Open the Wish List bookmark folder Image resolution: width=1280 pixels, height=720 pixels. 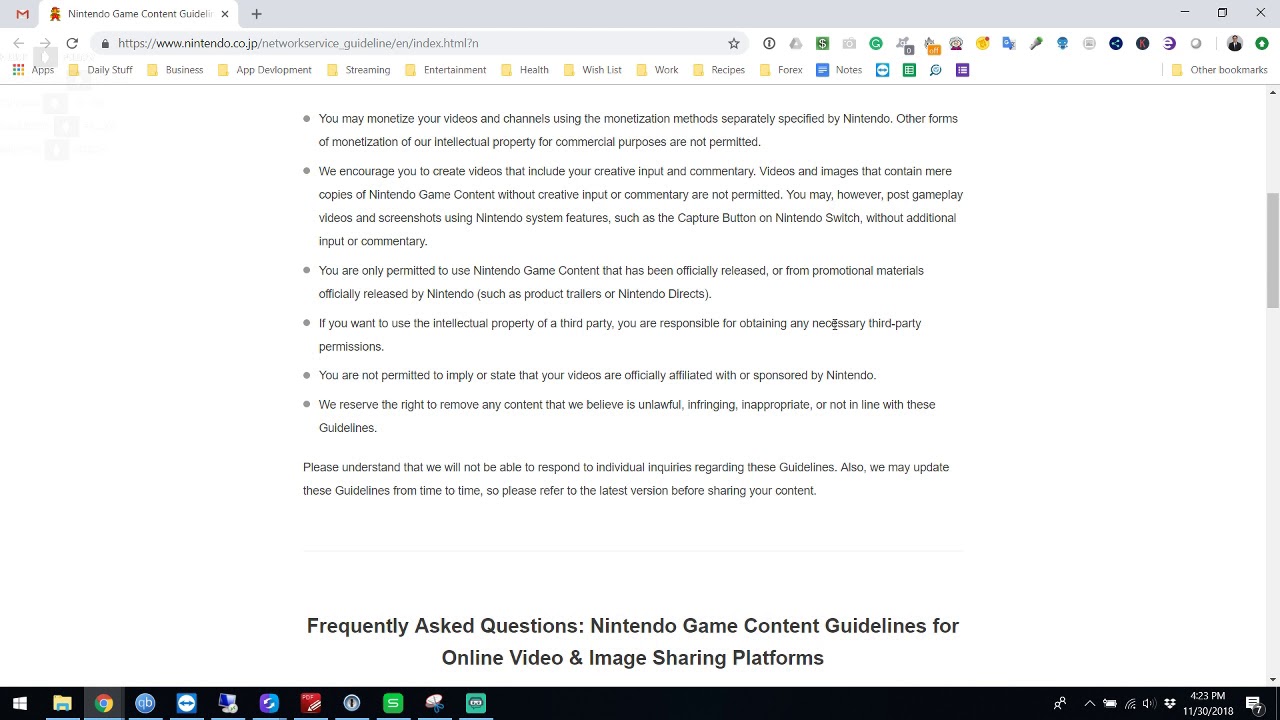(592, 70)
